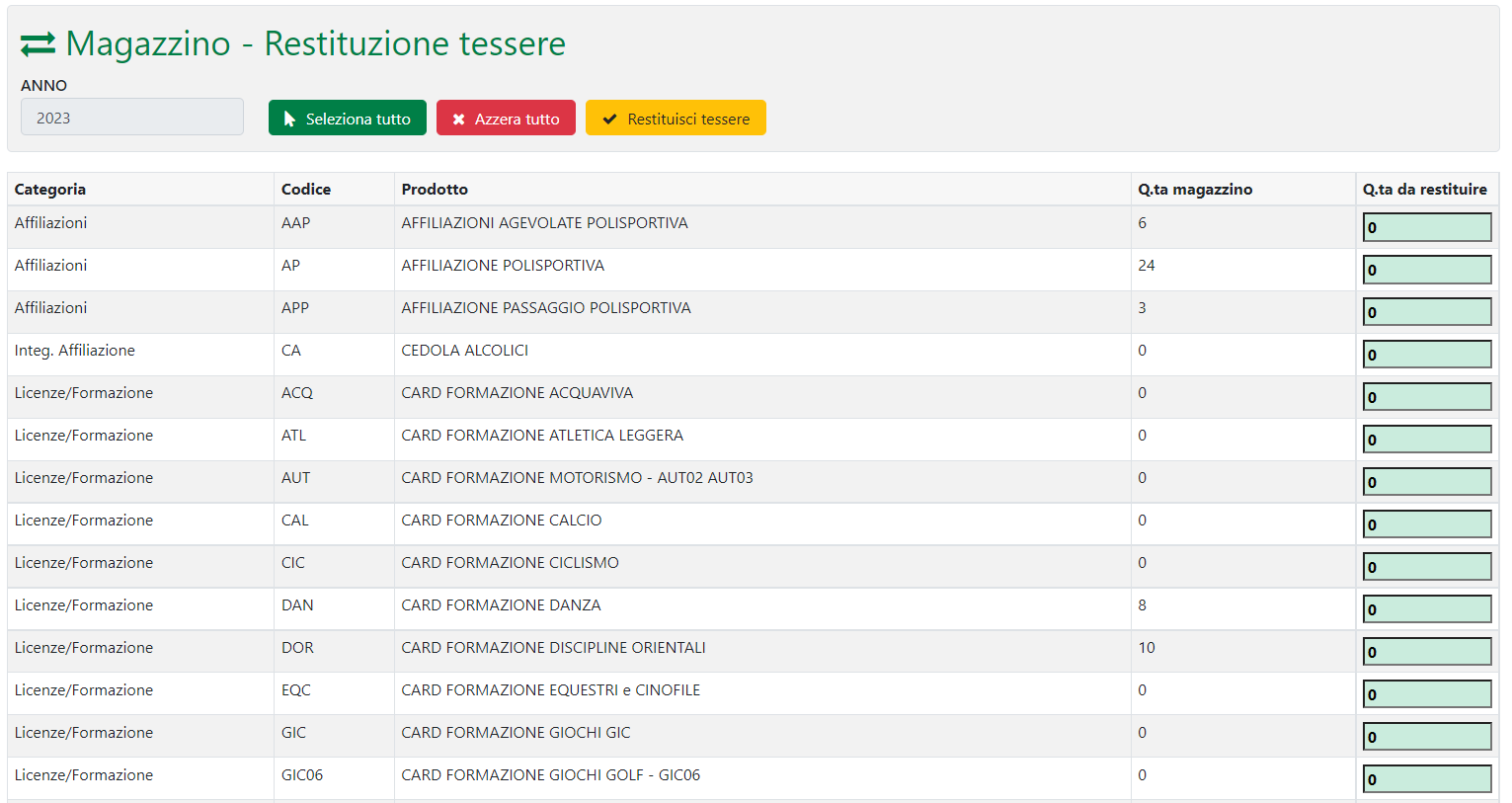Edit return quantity for CARD FORMAZIONE DISCIPLINE ORIENTALI
Screen dimensions: 1512x803
1426,652
